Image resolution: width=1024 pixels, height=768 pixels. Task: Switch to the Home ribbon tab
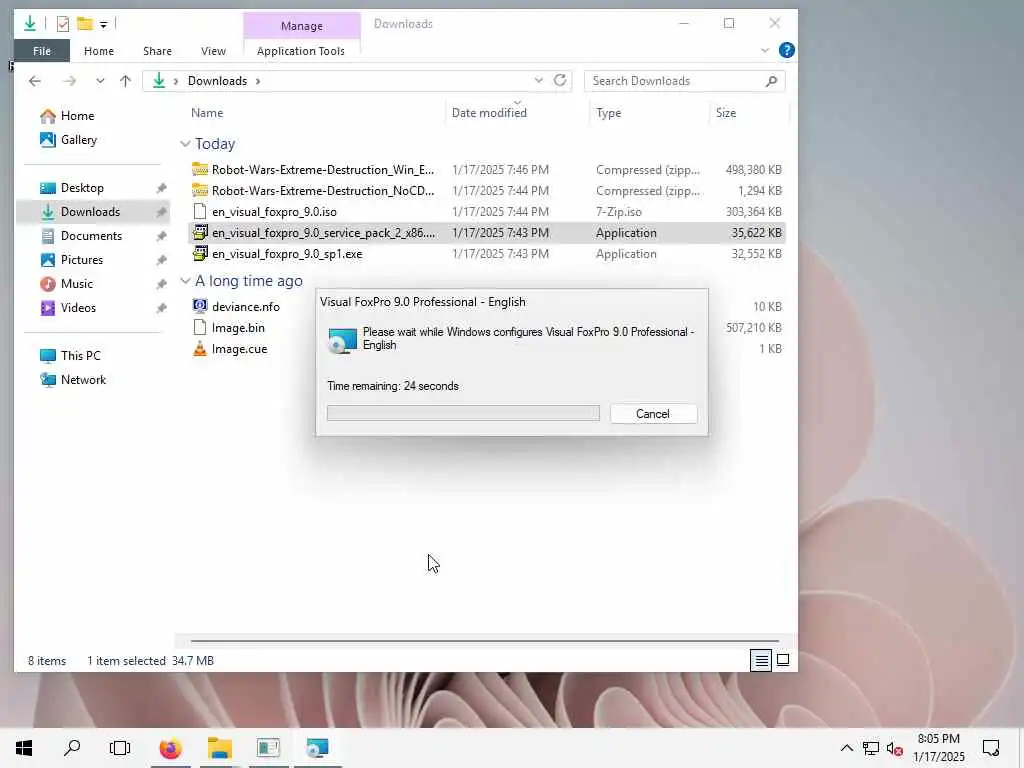click(x=99, y=51)
